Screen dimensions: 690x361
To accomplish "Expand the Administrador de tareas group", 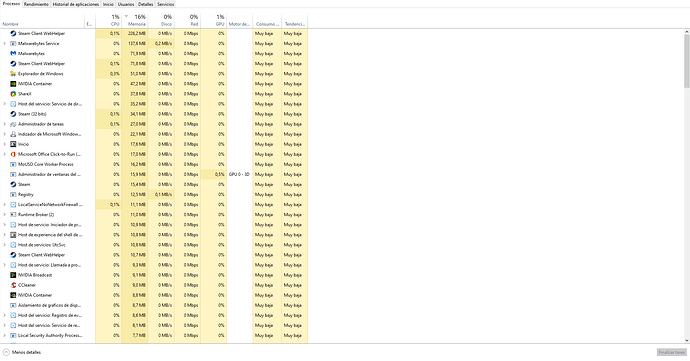I will [x=4, y=124].
